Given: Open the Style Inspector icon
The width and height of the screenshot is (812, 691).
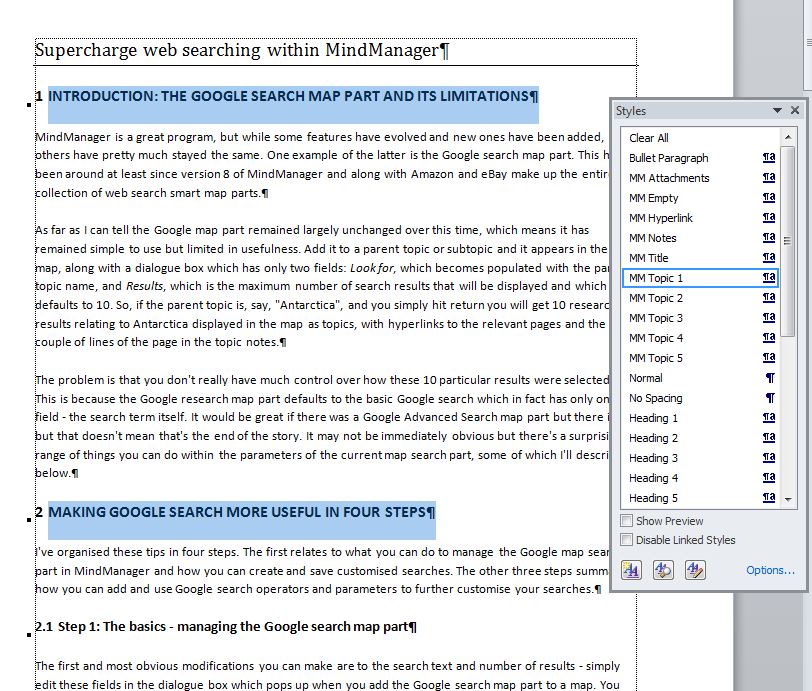Looking at the screenshot, I should [x=663, y=570].
